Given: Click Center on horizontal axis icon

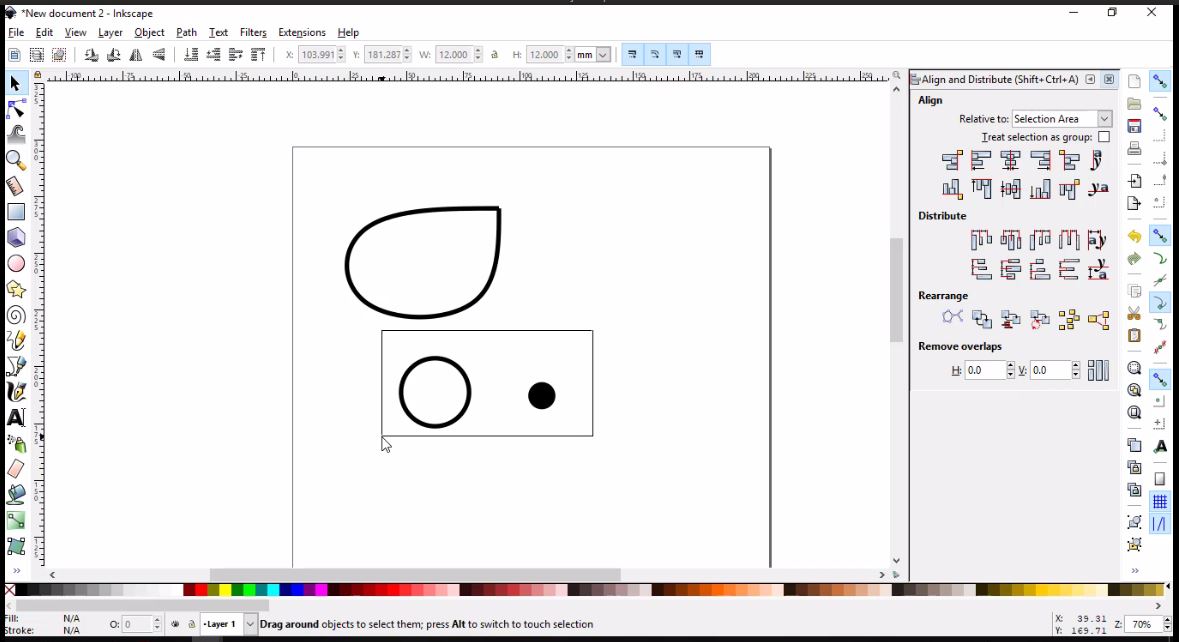Looking at the screenshot, I should click(1011, 189).
